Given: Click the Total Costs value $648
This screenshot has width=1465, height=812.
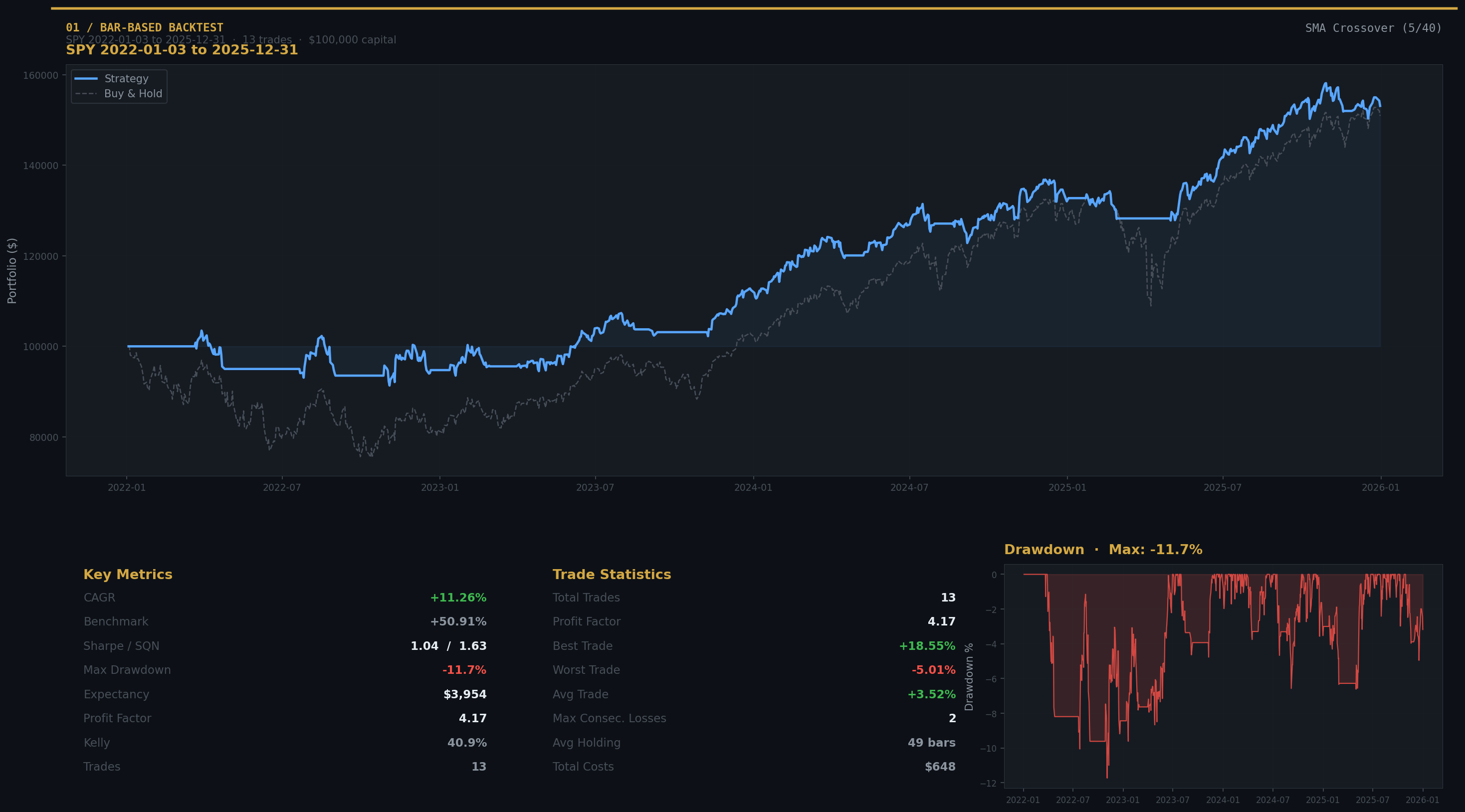Looking at the screenshot, I should click(940, 767).
